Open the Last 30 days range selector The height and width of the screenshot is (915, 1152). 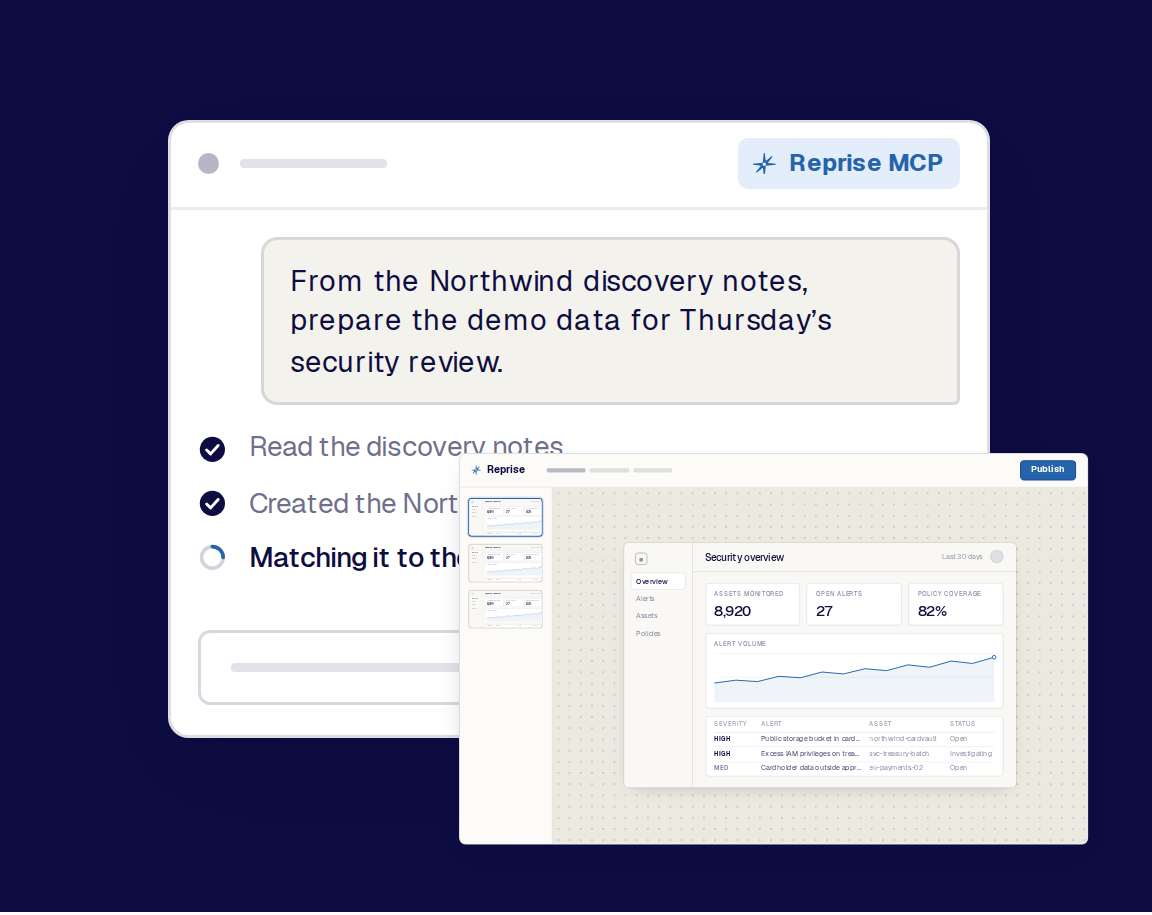962,557
